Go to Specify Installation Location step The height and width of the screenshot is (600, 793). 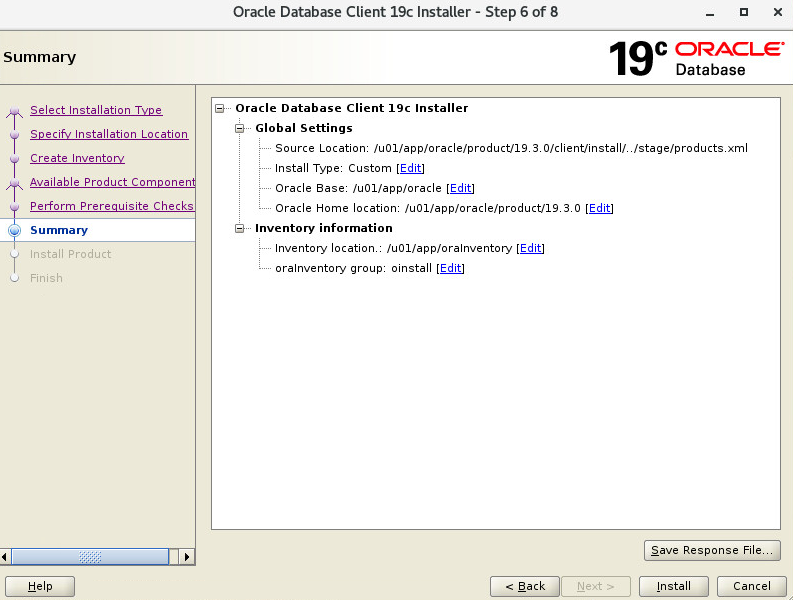[109, 134]
